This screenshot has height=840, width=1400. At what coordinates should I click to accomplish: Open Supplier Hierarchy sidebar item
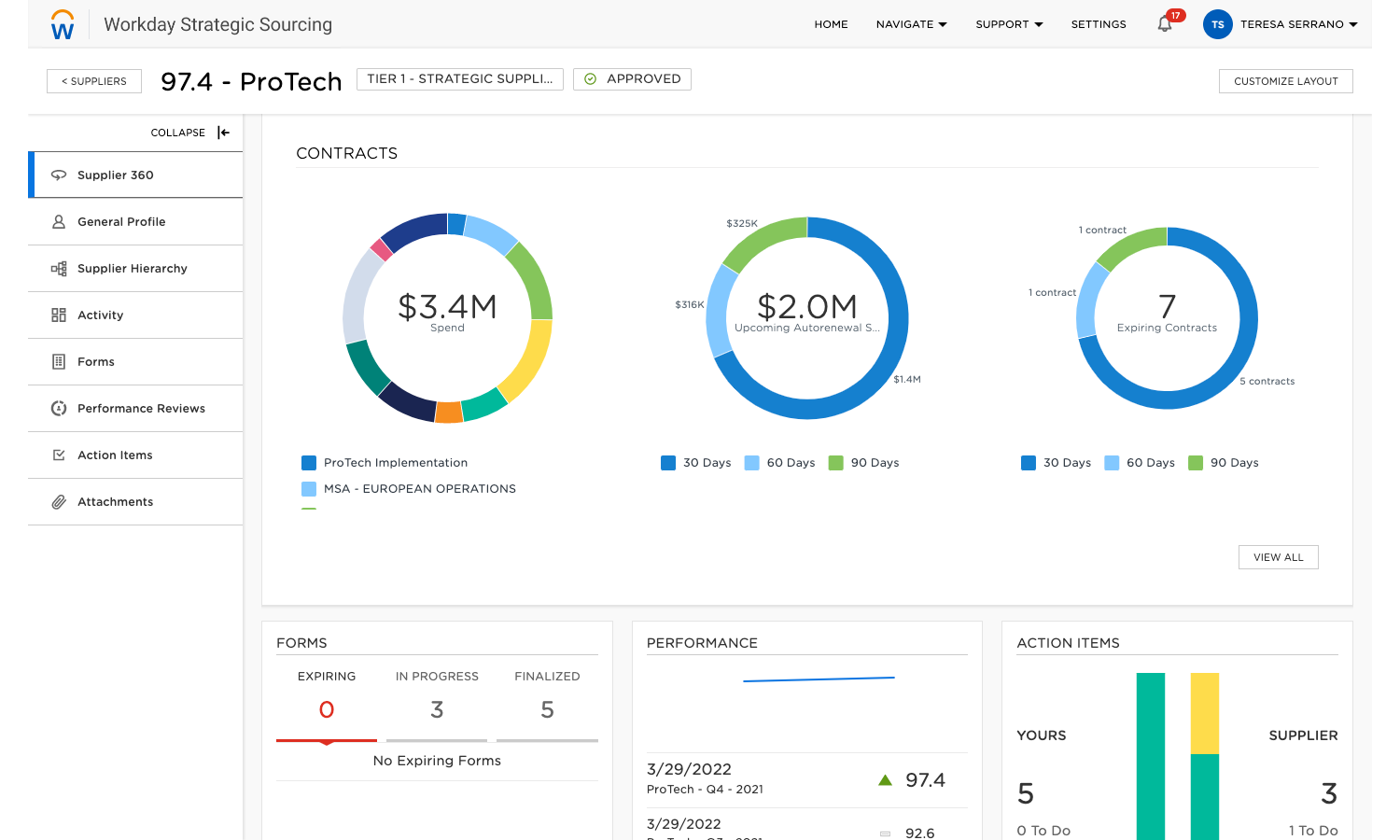(x=136, y=269)
